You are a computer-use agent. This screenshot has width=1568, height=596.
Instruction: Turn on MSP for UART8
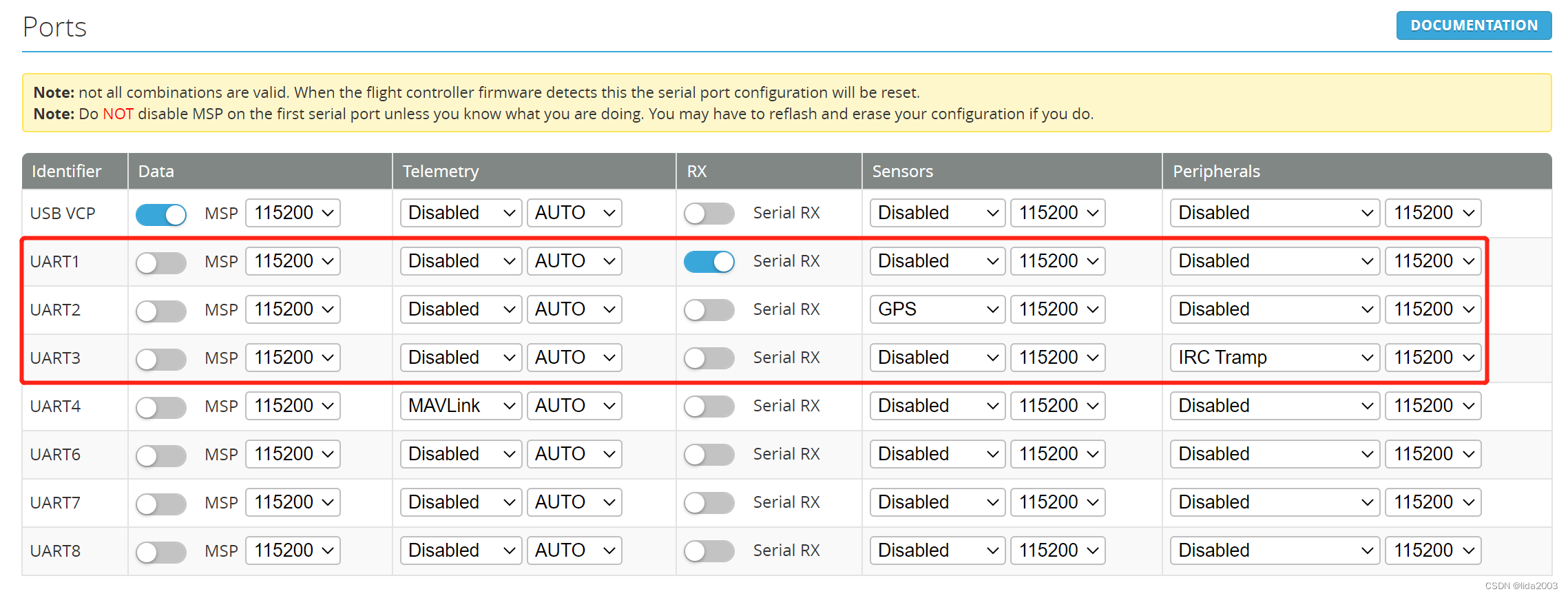(x=161, y=552)
